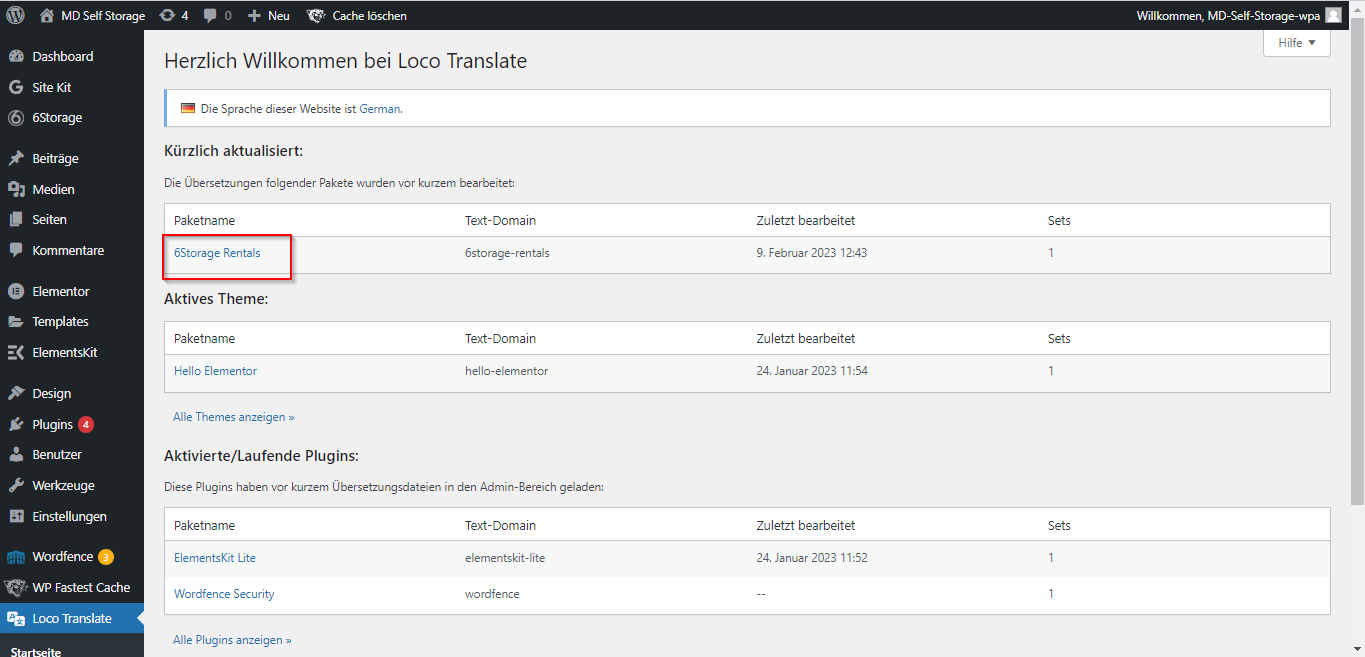Click the ElementsKit icon in sidebar
The image size is (1365, 657).
[x=16, y=352]
